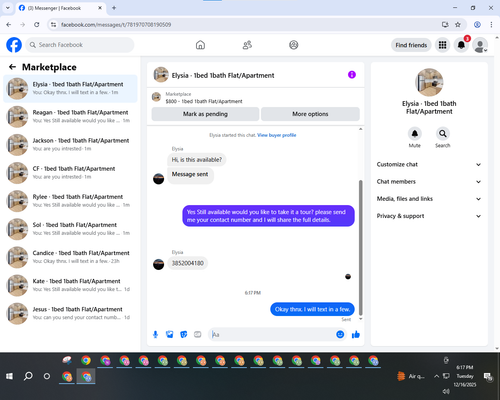Open the purple conversation information icon

pyautogui.click(x=352, y=75)
